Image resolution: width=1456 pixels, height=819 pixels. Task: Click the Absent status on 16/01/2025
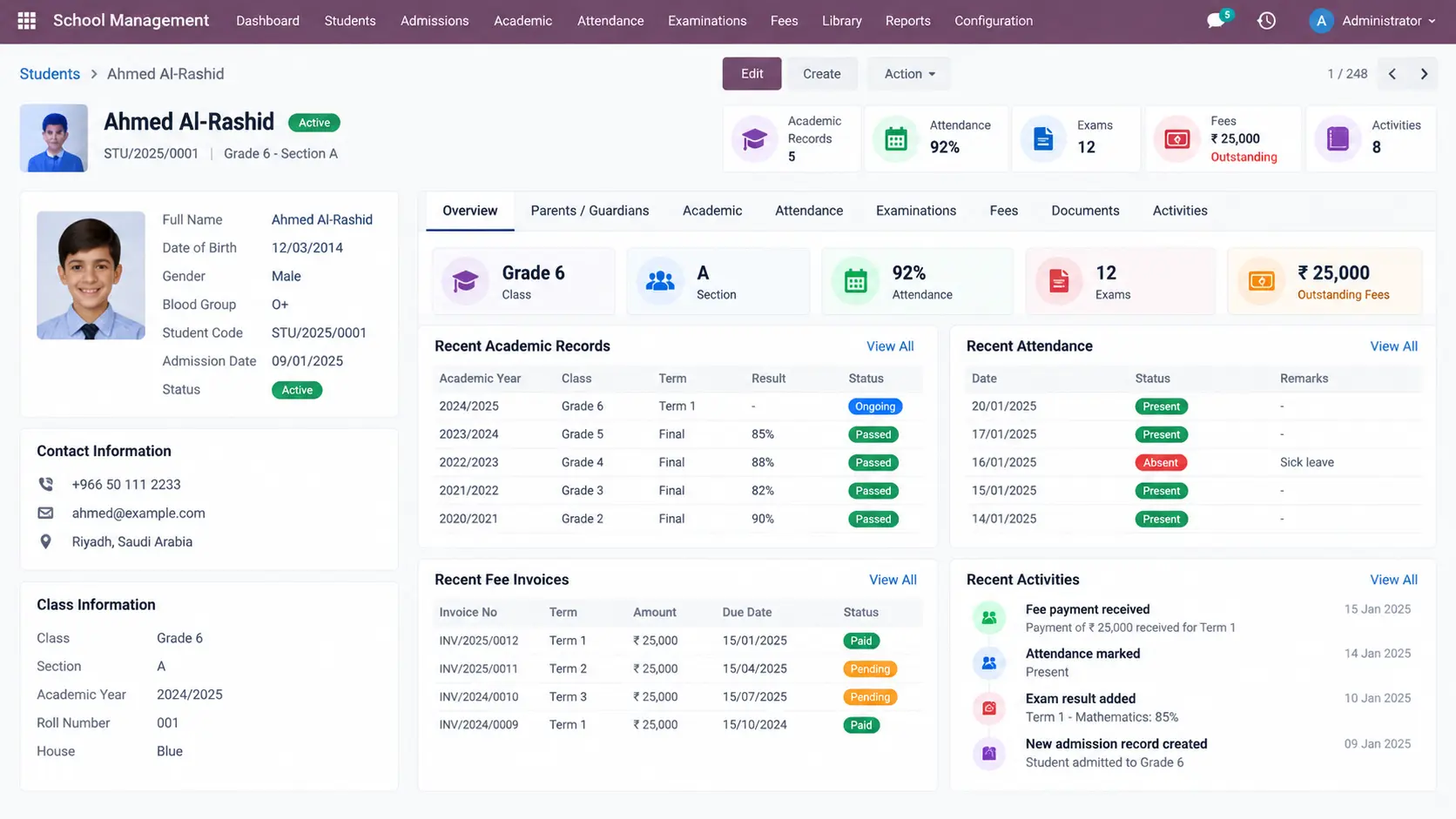click(1160, 463)
